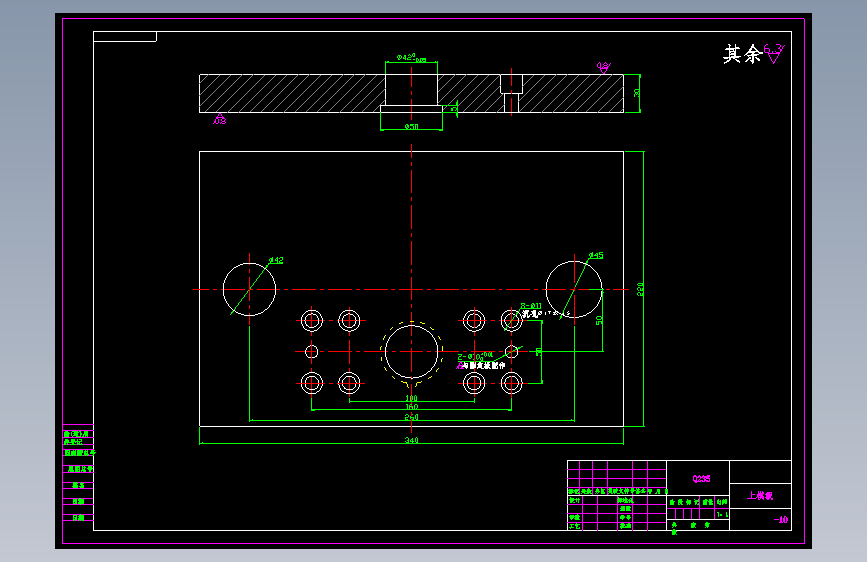Select the 260 dimension text
The image size is (867, 562).
(x=411, y=417)
